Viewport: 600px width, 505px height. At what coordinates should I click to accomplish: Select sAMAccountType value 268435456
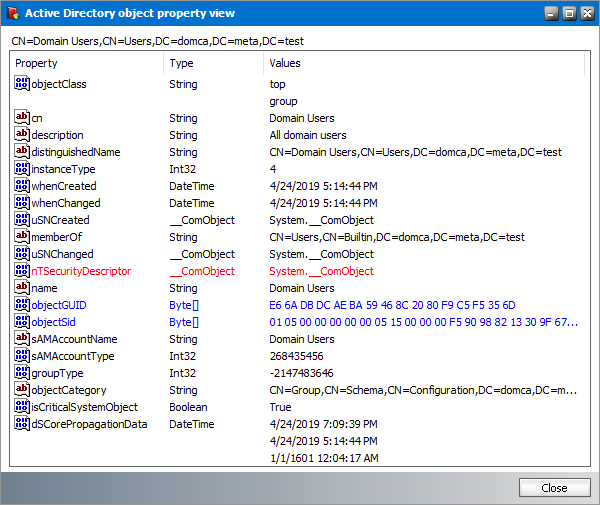(x=296, y=356)
